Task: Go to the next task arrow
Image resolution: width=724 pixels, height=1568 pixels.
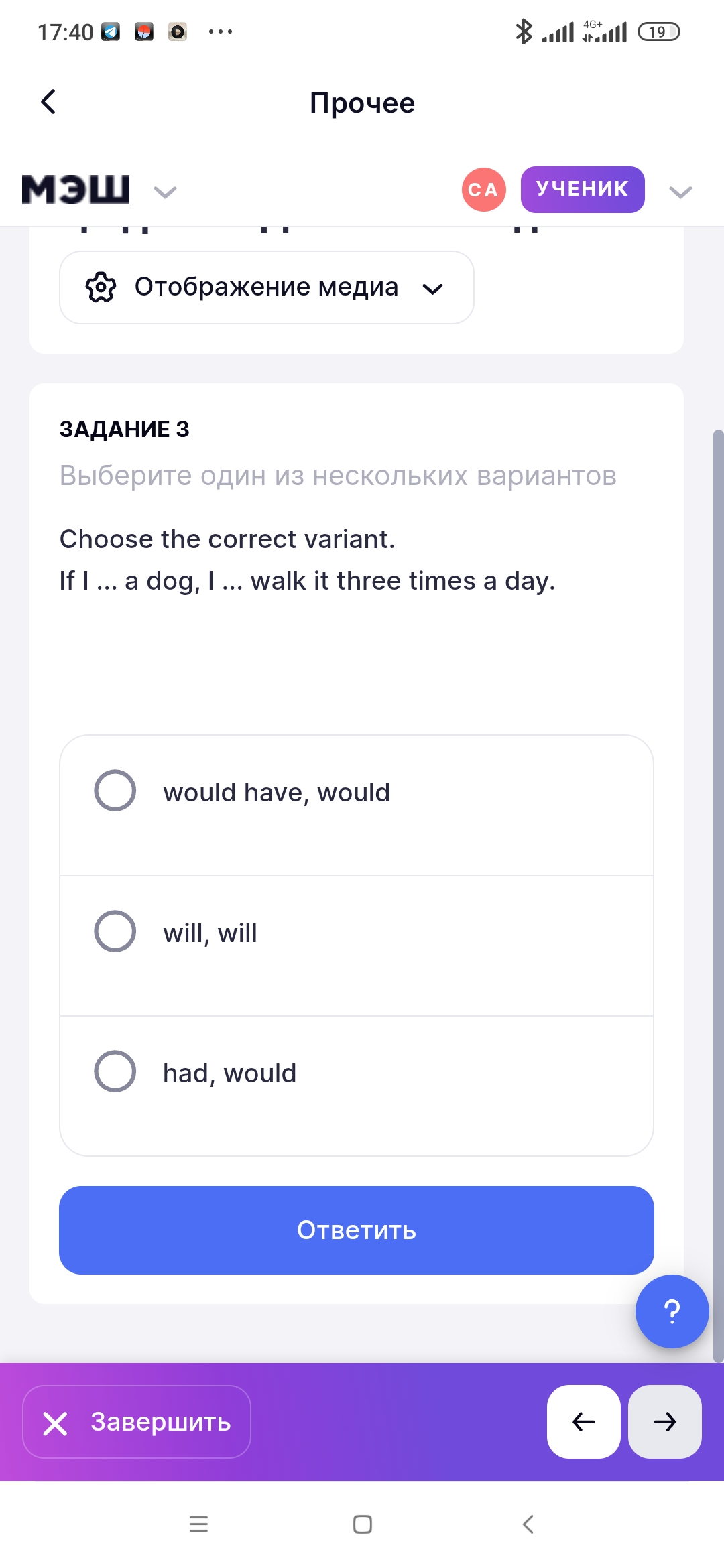Action: point(665,1421)
